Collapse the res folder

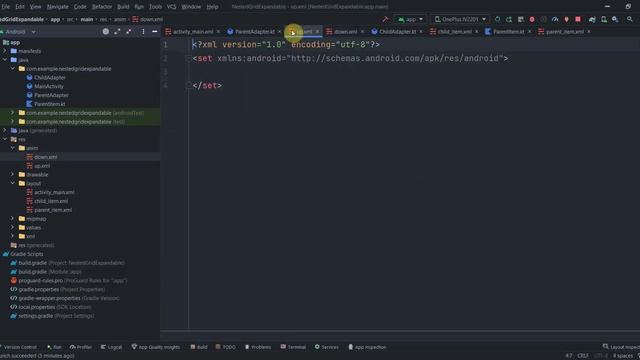coord(5,139)
